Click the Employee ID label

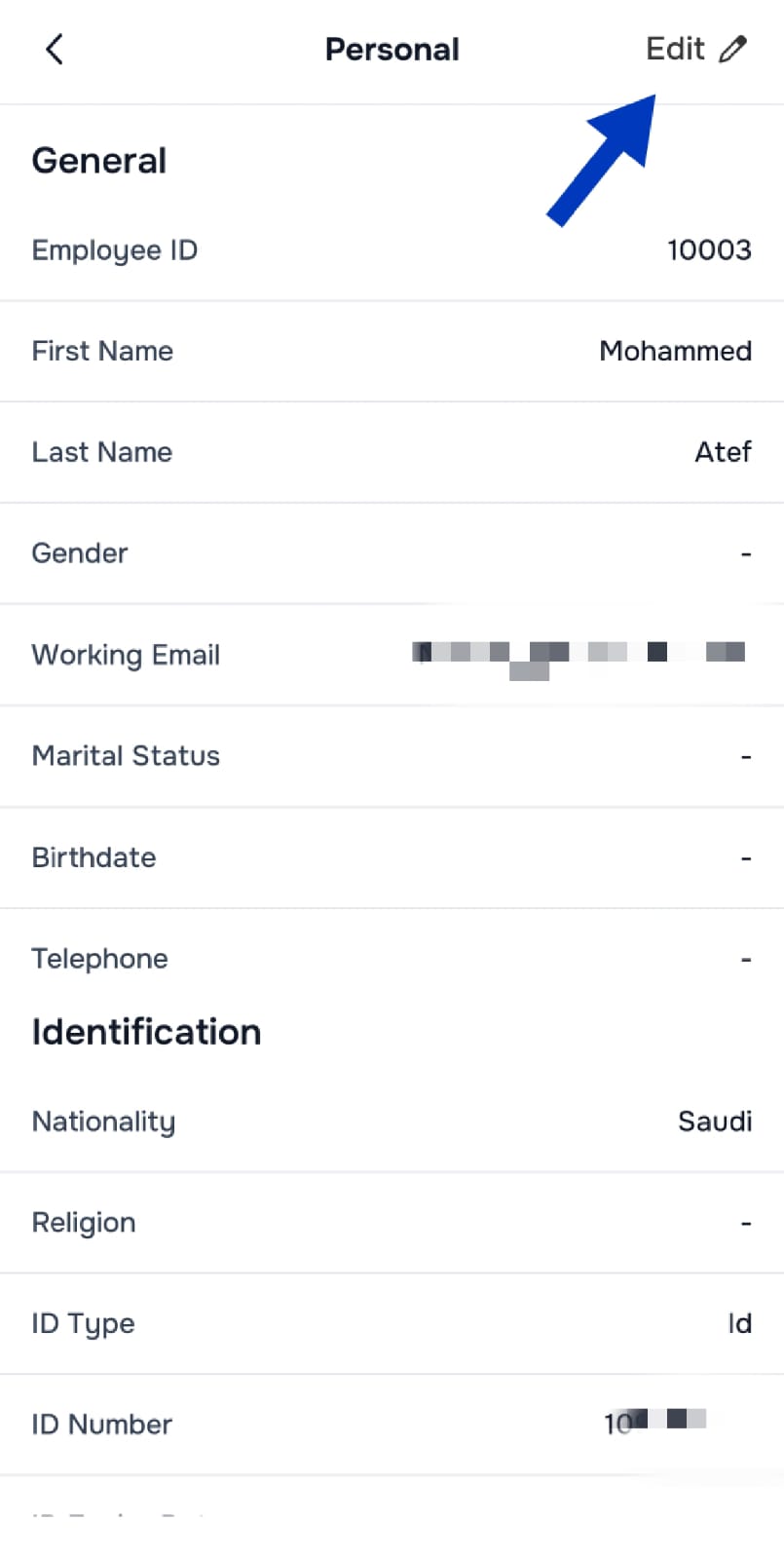point(115,250)
